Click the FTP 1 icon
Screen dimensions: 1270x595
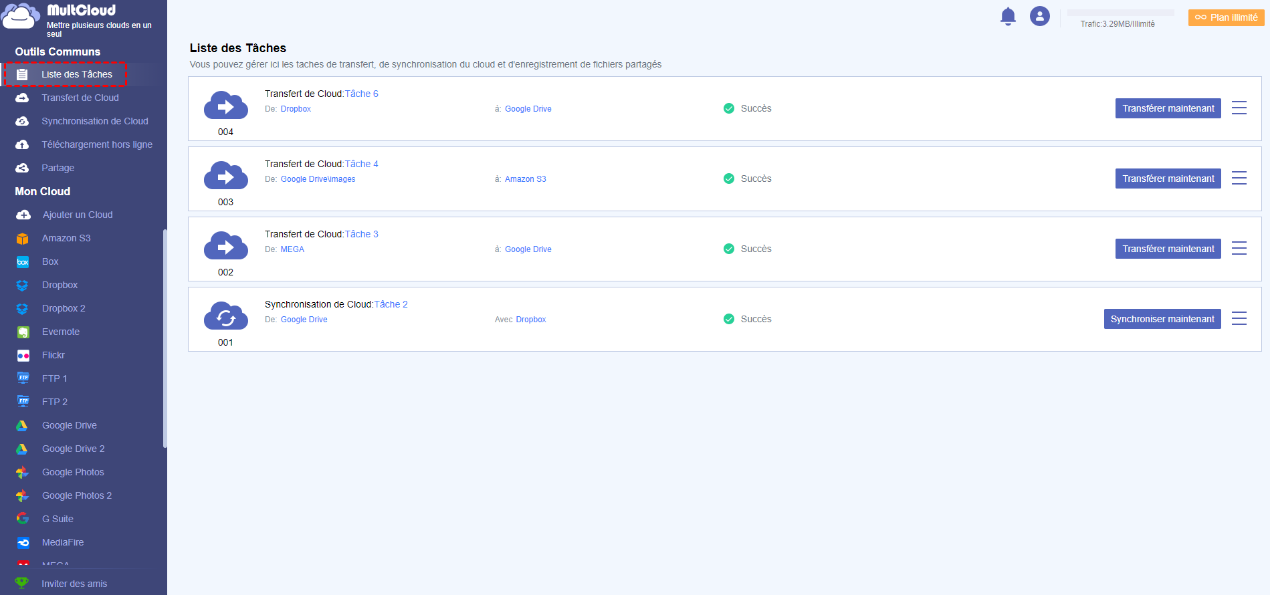pyautogui.click(x=22, y=378)
